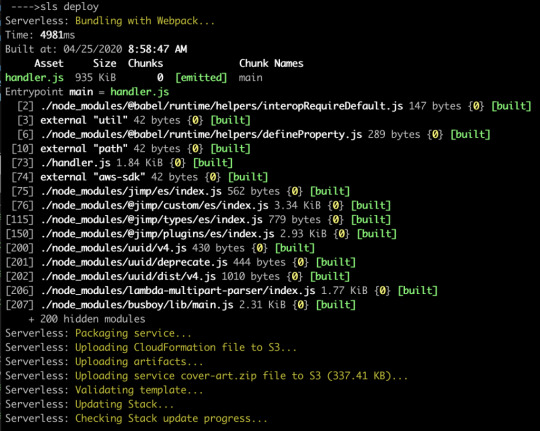The width and height of the screenshot is (540, 431).
Task: Click the @jimp/plugins/es/index.js path
Action: click(x=157, y=234)
